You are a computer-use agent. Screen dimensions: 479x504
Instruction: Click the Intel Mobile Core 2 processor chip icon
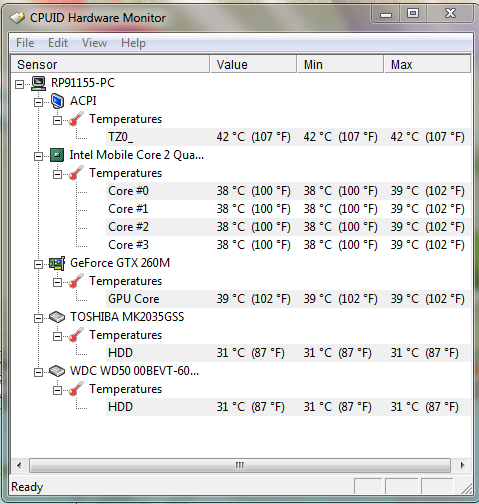(57, 155)
